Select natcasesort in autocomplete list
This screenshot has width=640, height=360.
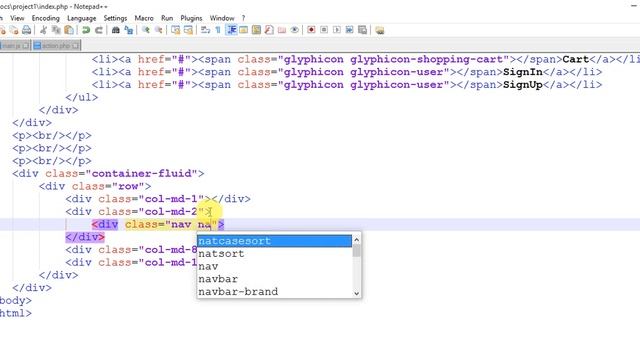click(x=274, y=241)
